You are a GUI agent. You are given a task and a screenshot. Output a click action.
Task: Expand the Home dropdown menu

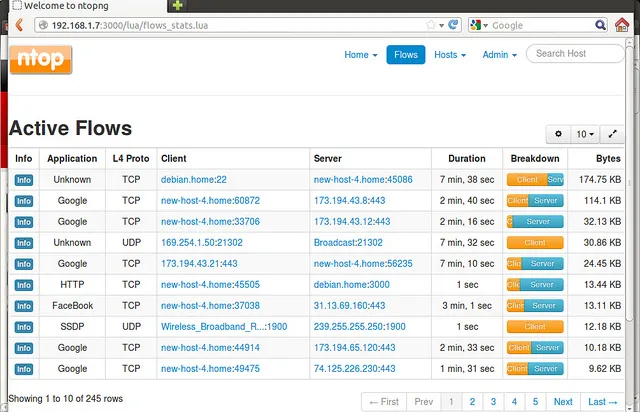pos(360,55)
